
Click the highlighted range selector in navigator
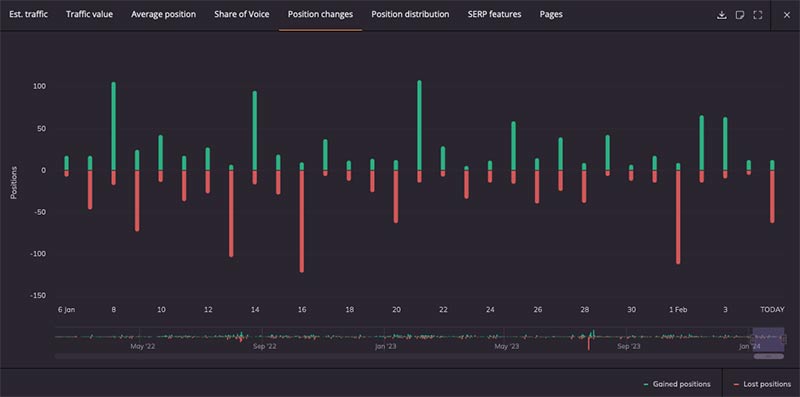pyautogui.click(x=768, y=339)
